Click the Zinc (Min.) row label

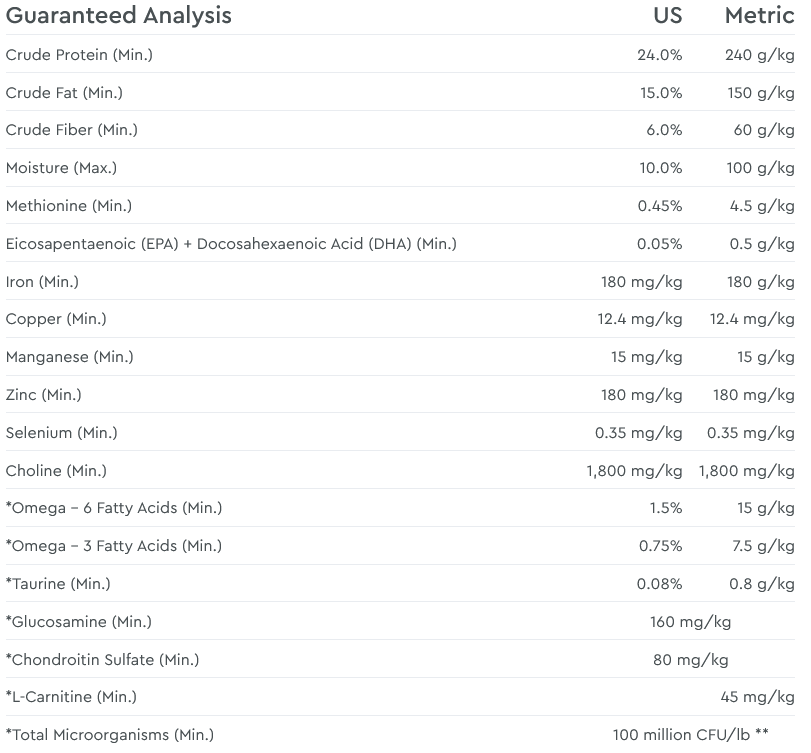(x=44, y=395)
